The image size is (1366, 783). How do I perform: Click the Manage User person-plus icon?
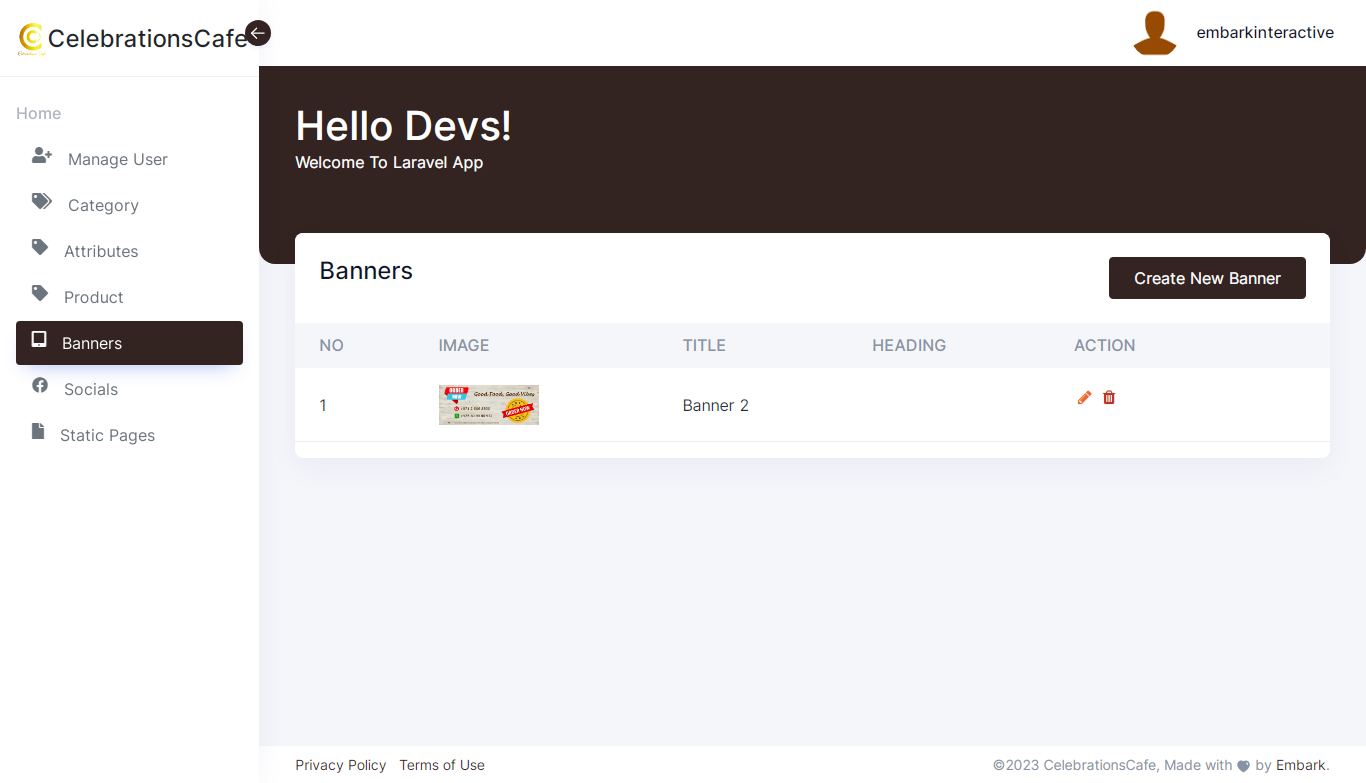pyautogui.click(x=41, y=156)
